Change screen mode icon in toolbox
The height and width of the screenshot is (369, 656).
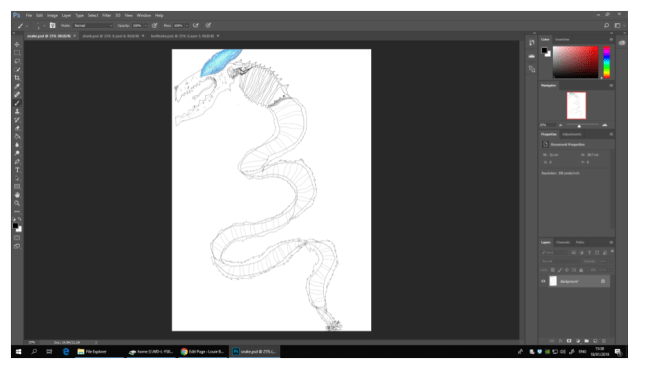[x=17, y=246]
